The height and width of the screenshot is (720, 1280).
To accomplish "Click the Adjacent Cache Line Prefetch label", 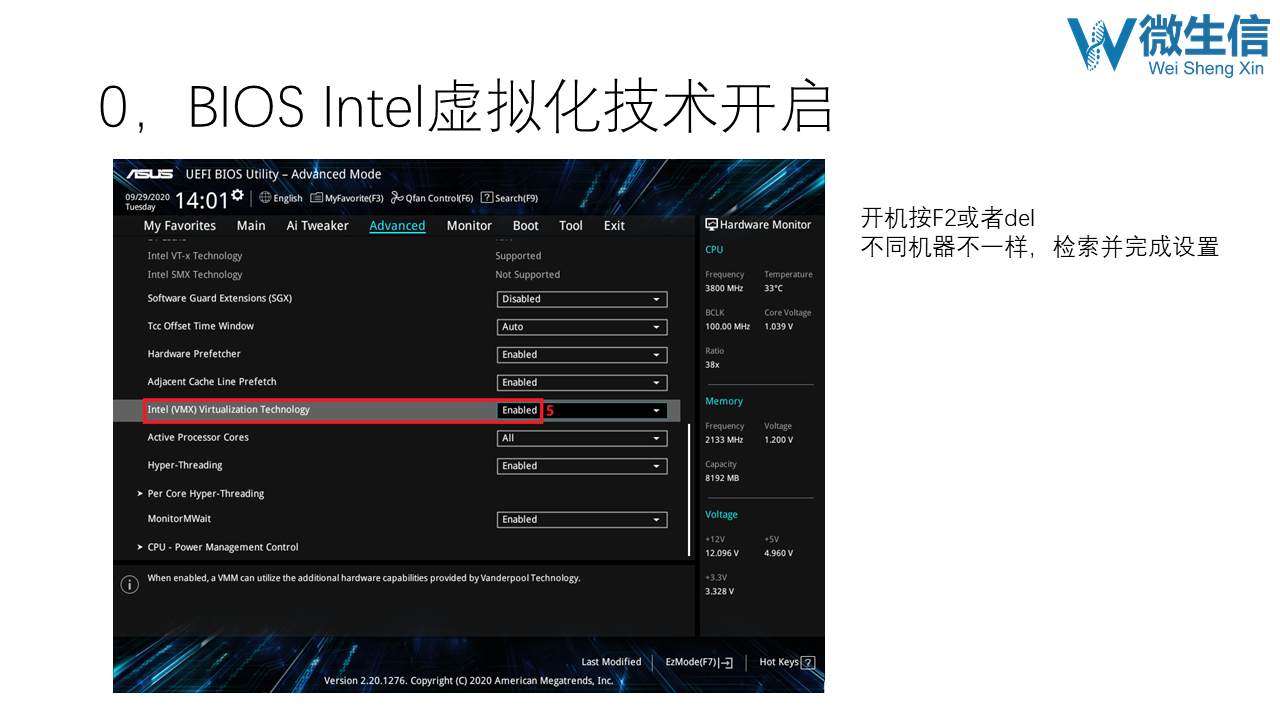I will tap(212, 382).
